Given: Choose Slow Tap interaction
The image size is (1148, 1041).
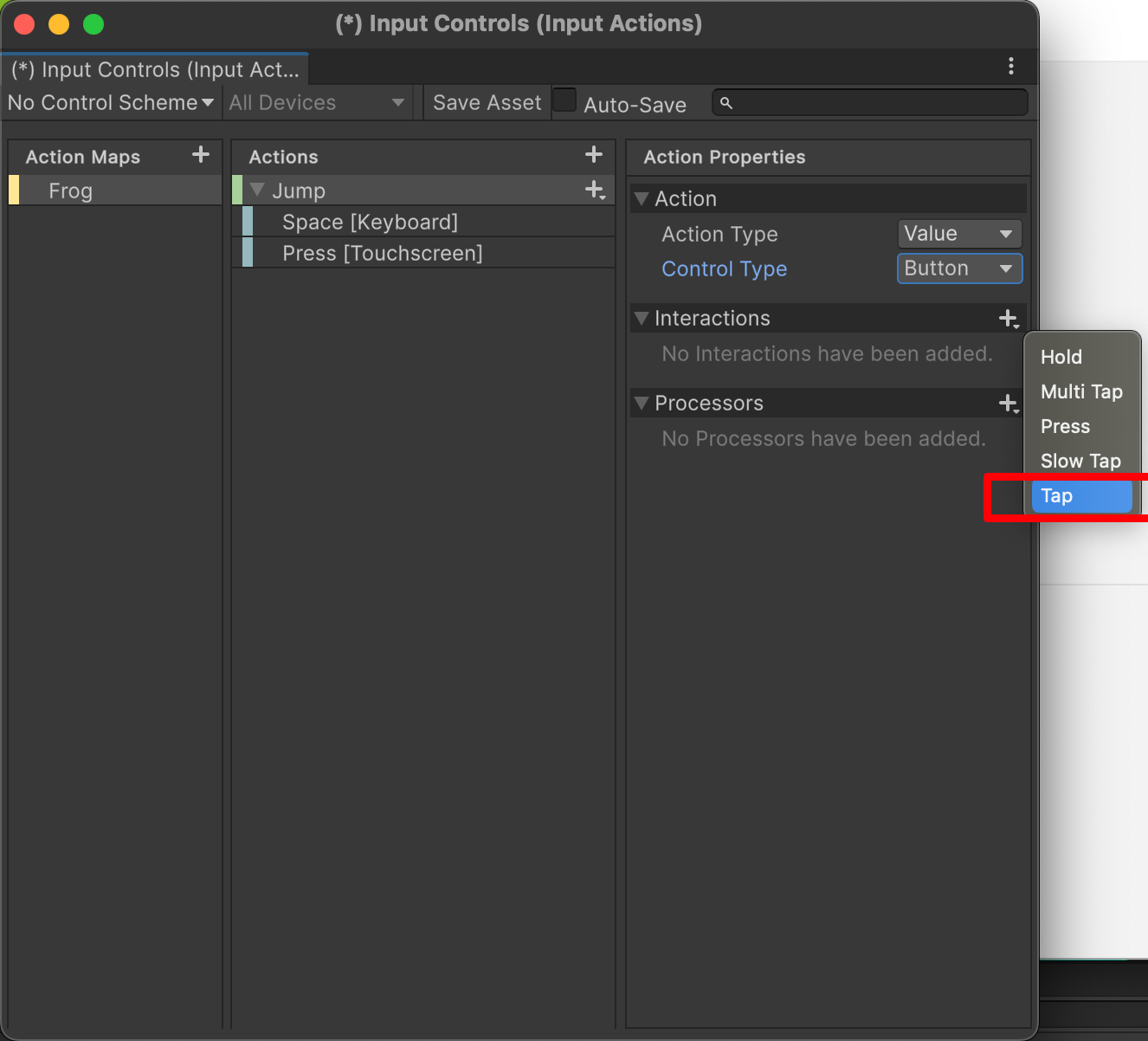Looking at the screenshot, I should (x=1082, y=461).
